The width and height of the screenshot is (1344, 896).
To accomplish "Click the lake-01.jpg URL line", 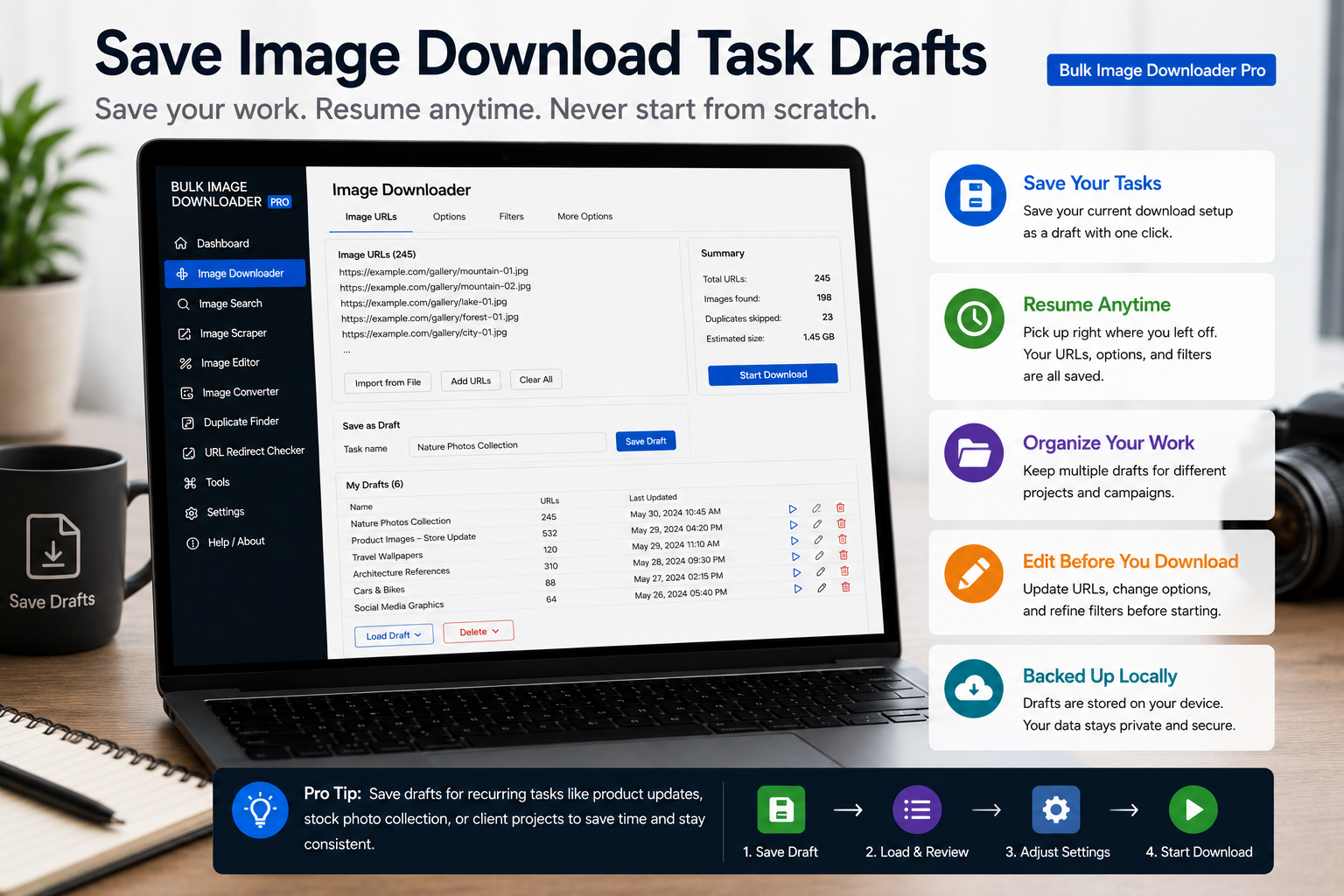I will (424, 303).
